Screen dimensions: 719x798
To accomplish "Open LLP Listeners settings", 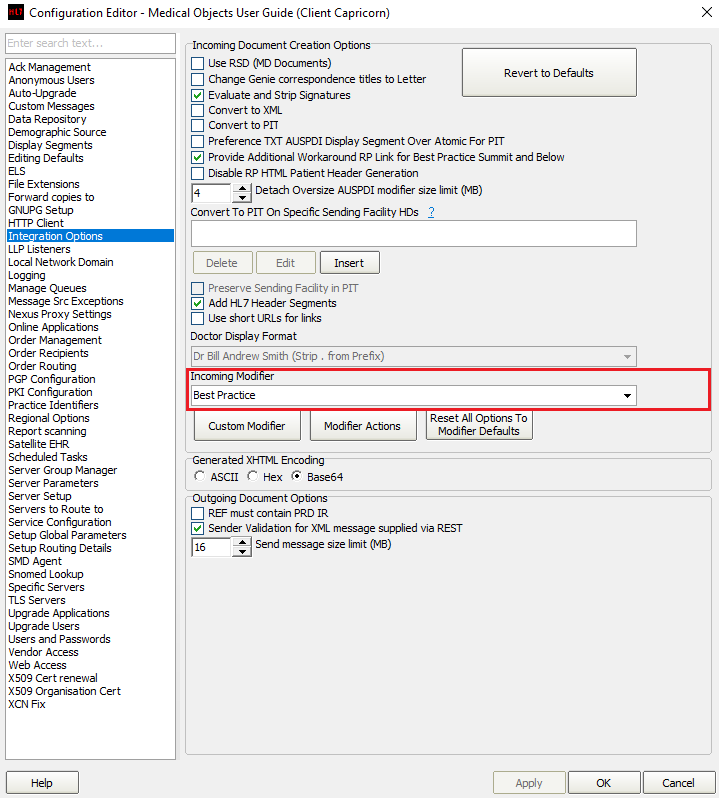I will click(39, 249).
